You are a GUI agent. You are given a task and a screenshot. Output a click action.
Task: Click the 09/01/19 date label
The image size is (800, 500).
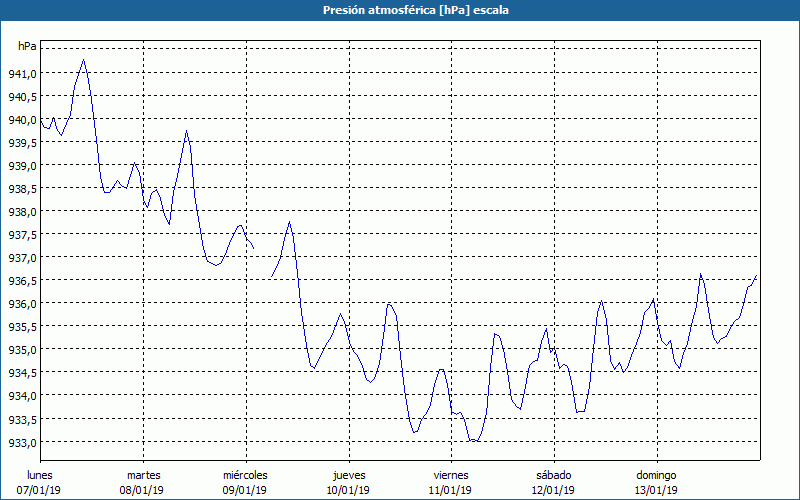click(244, 490)
